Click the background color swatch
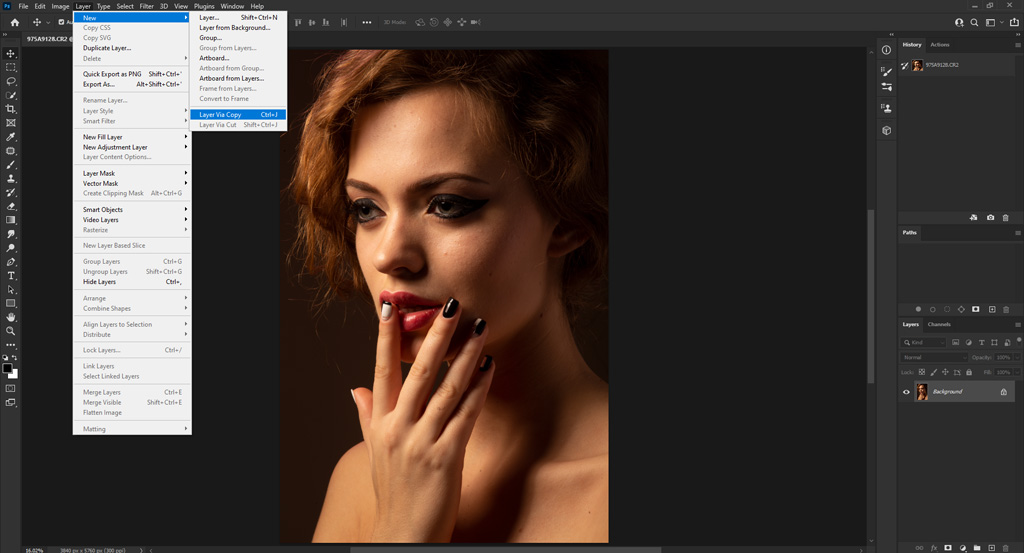 pos(14,375)
